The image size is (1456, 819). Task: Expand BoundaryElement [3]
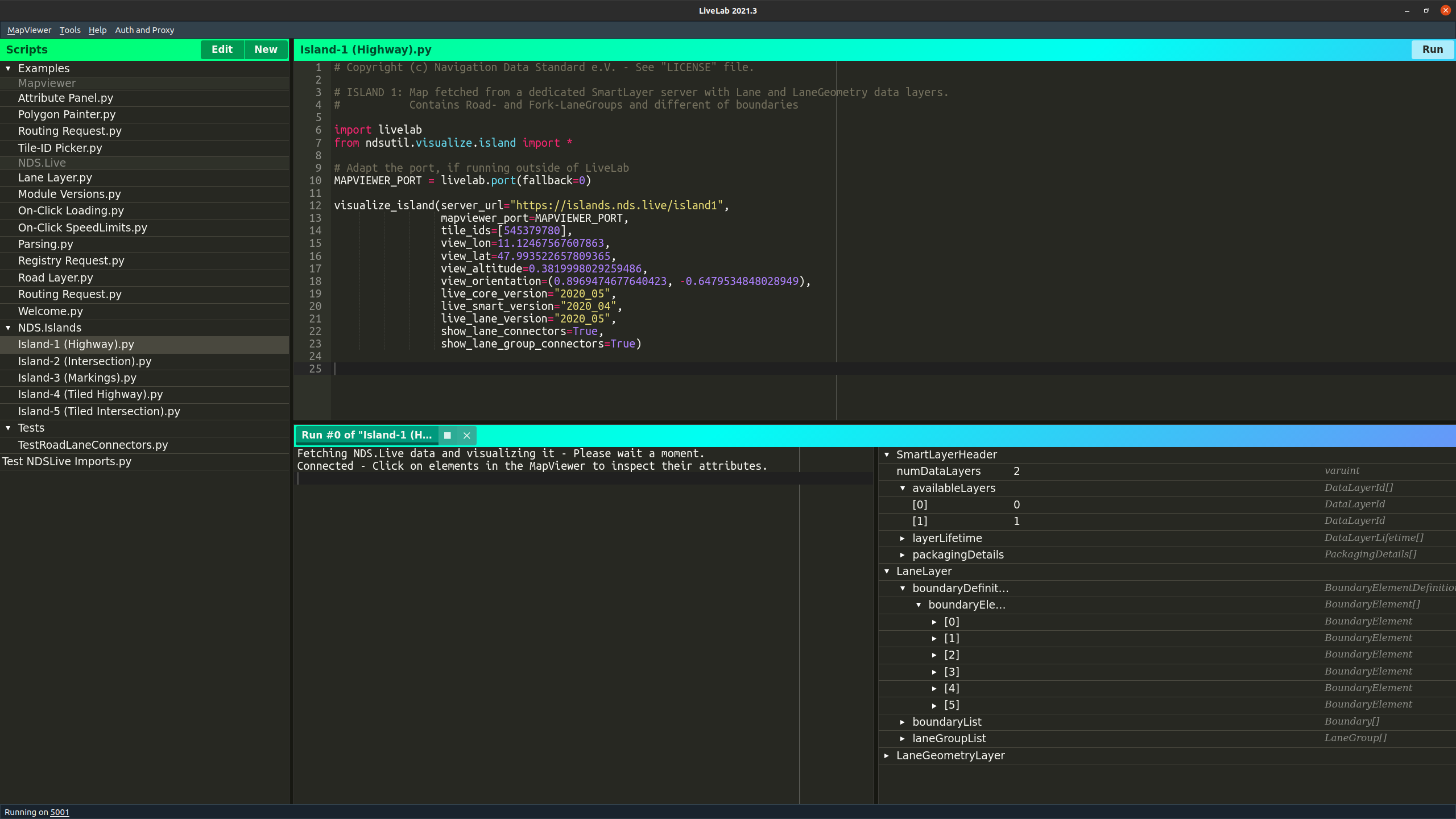(x=934, y=672)
